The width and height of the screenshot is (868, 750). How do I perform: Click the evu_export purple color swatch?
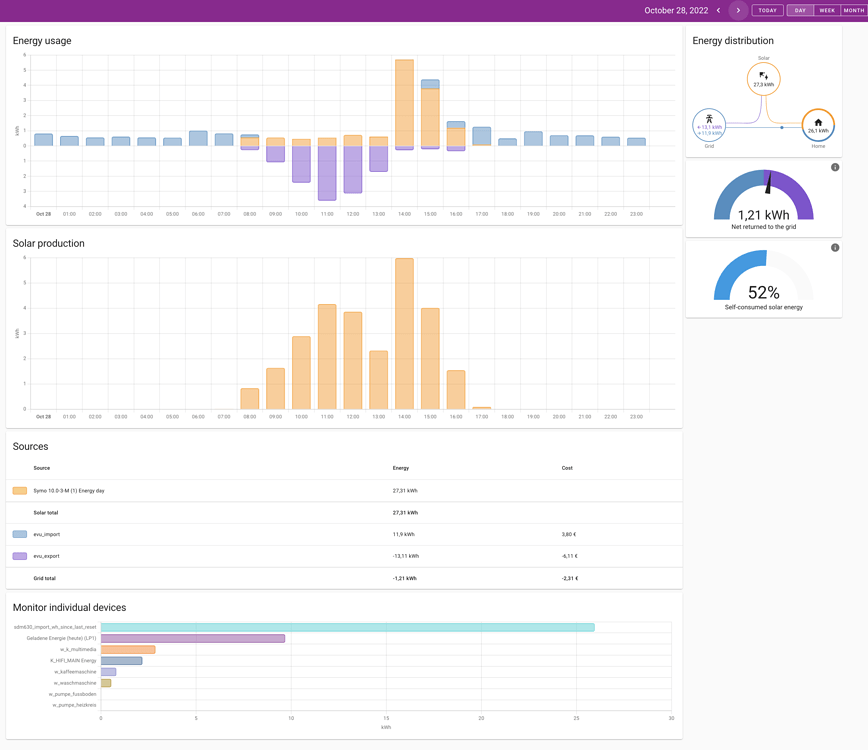20,556
